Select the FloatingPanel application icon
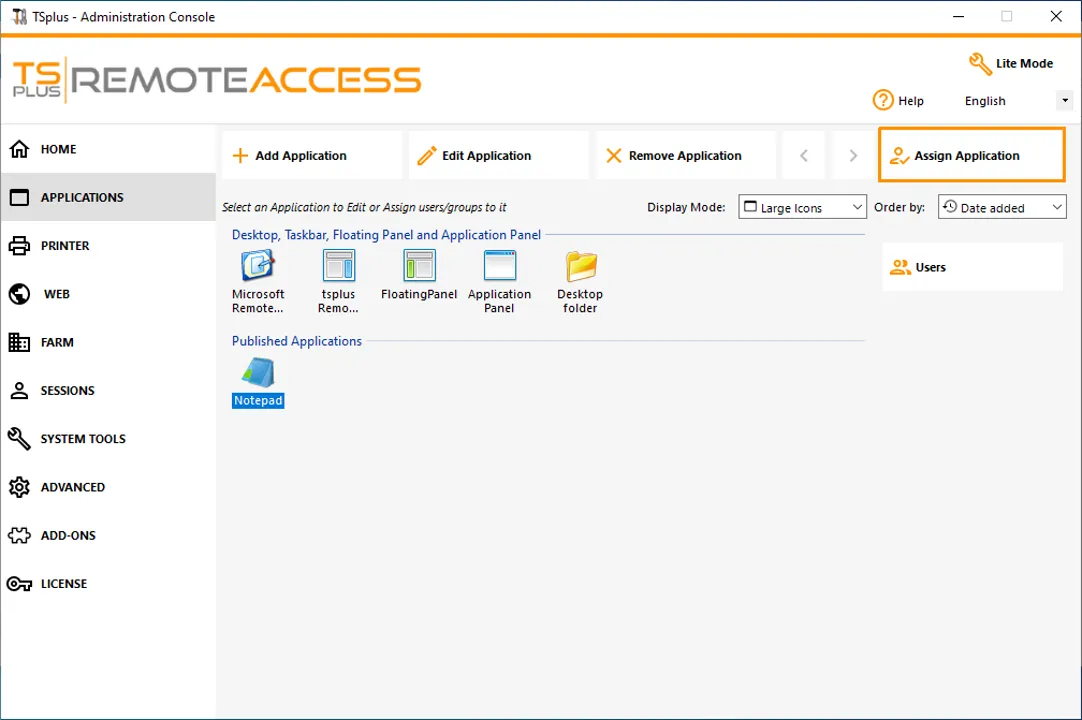The height and width of the screenshot is (720, 1082). tap(419, 266)
